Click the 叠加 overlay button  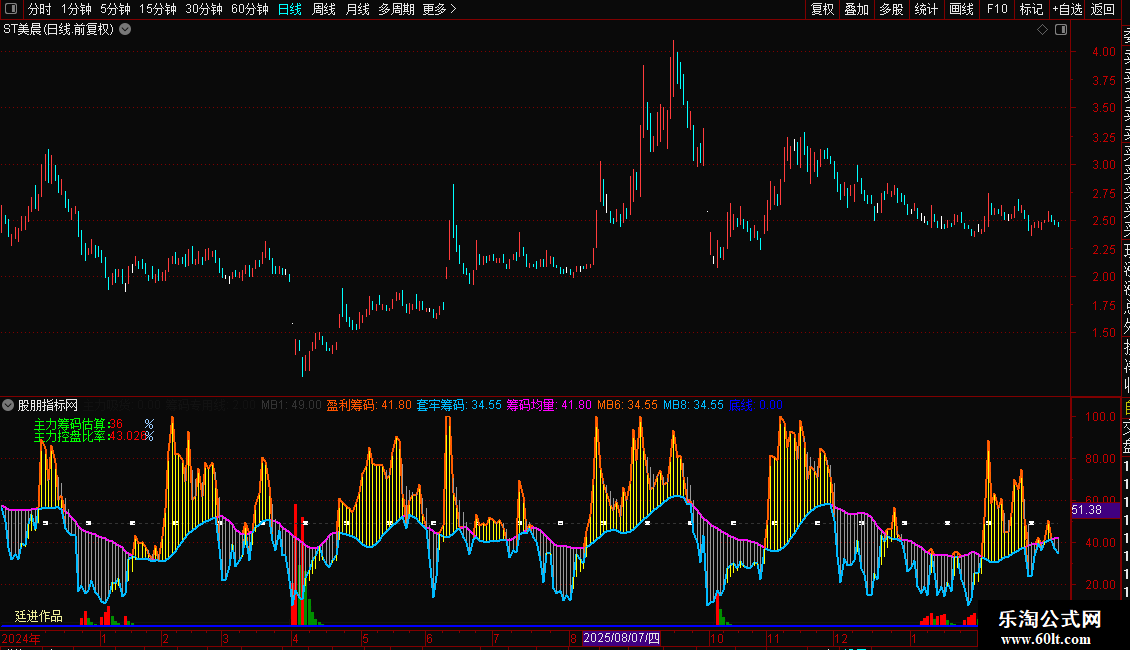pyautogui.click(x=857, y=9)
